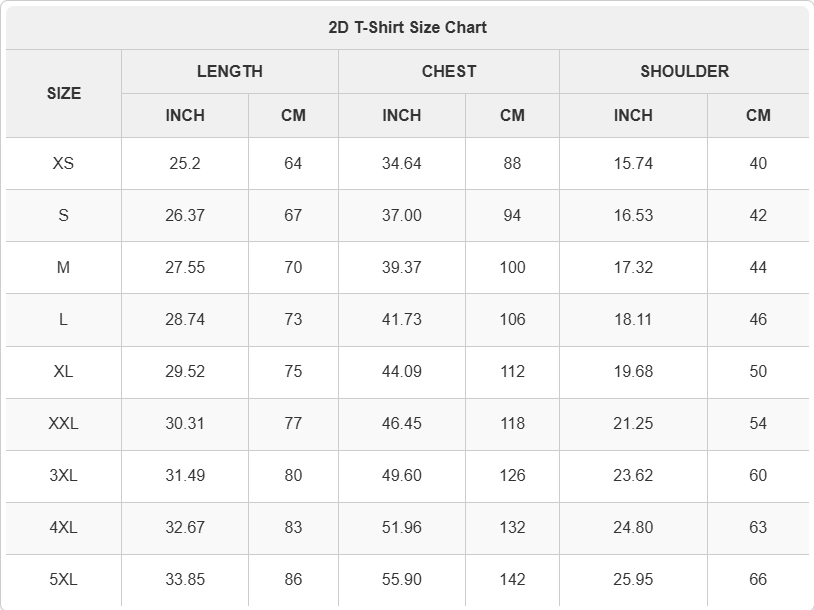Select the 25.2 length inch cell

(185, 164)
